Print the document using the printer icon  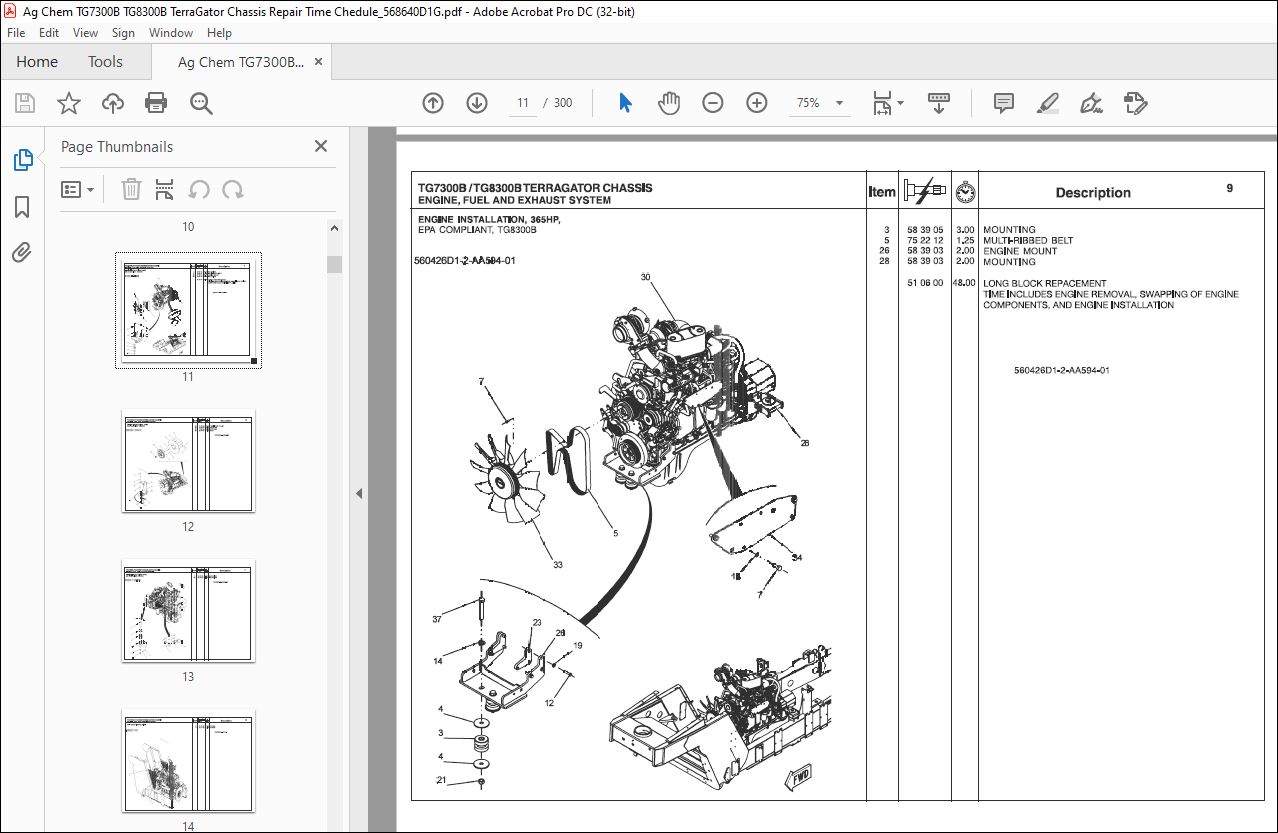[x=156, y=103]
